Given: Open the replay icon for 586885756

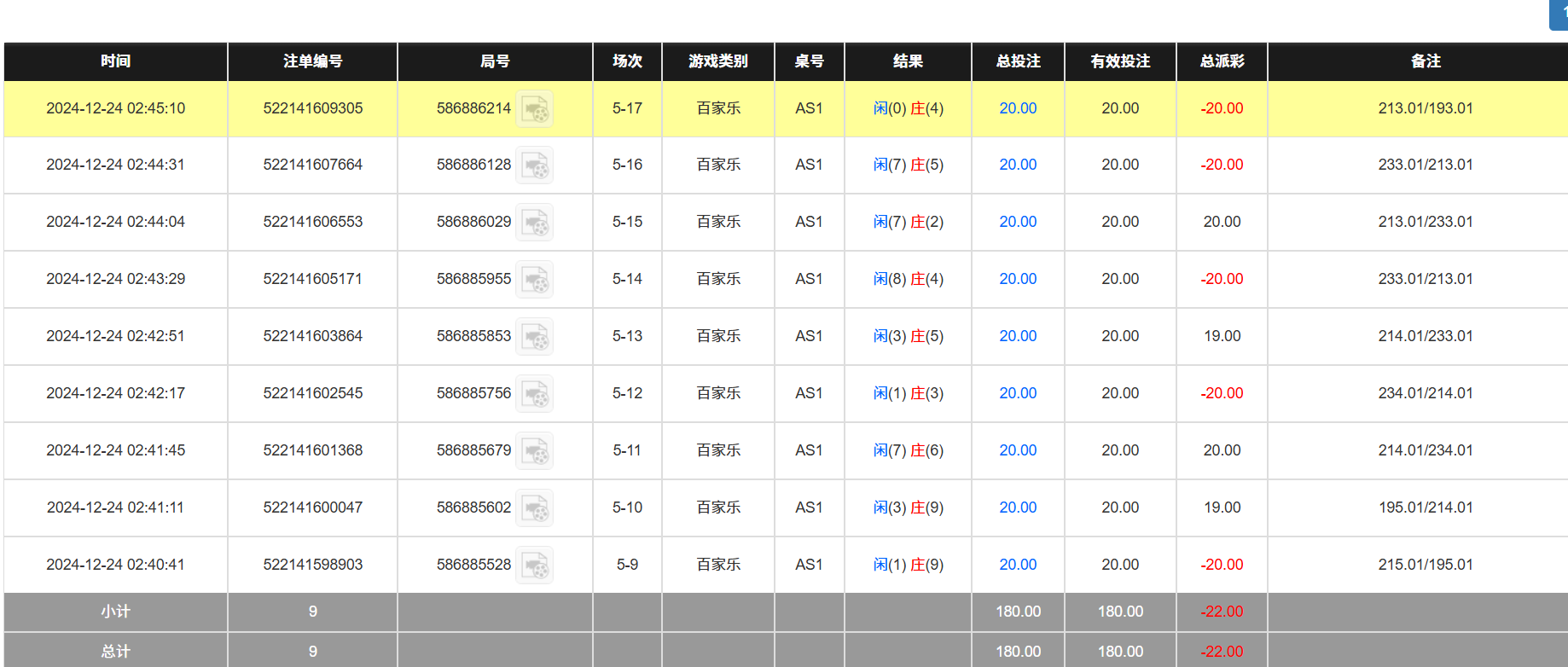Looking at the screenshot, I should click(535, 394).
